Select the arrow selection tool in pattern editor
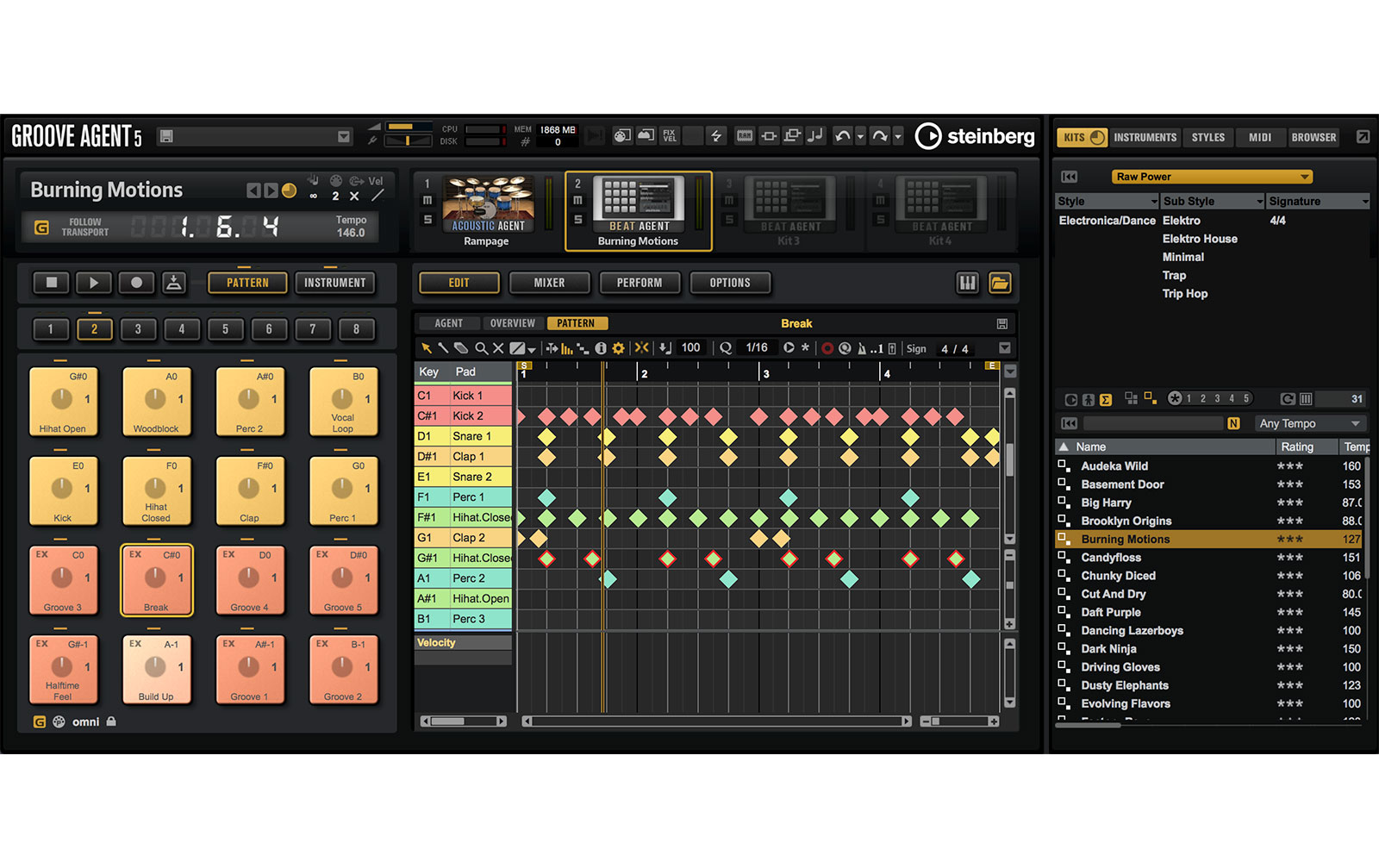Screen dimensions: 1379x868 coord(426,348)
